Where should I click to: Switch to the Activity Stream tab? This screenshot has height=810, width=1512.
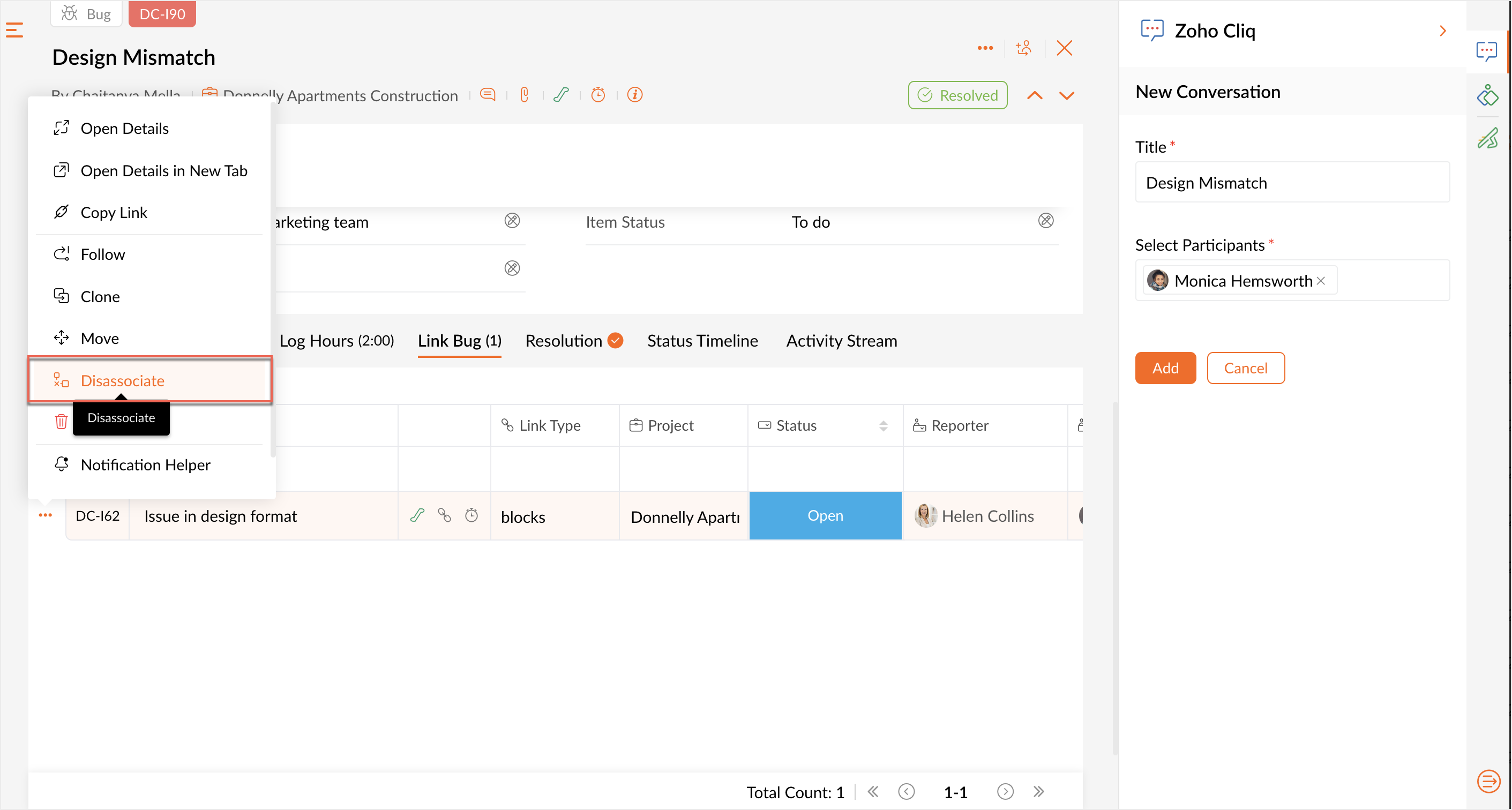(841, 340)
